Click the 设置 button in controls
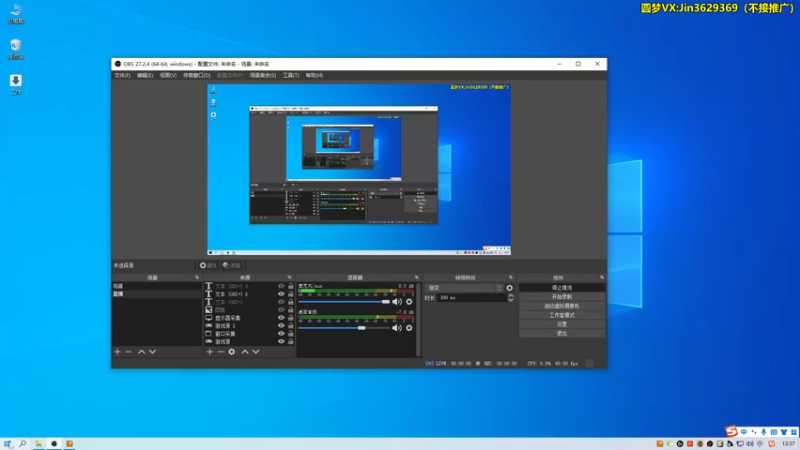800x450 pixels. (562, 324)
